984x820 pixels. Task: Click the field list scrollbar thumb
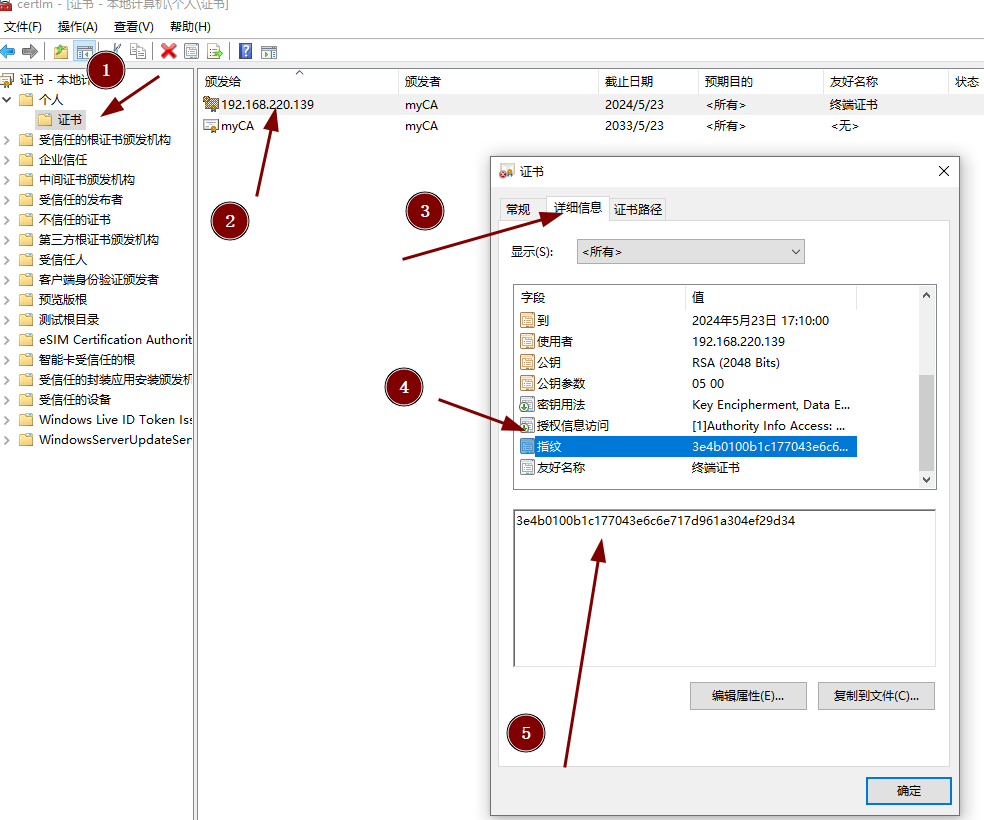point(926,422)
